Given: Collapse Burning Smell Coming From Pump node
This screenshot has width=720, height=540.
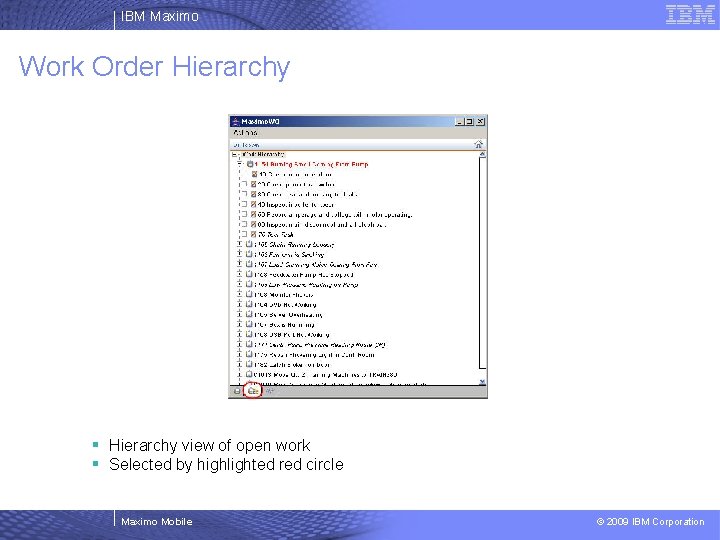Looking at the screenshot, I should 240,164.
